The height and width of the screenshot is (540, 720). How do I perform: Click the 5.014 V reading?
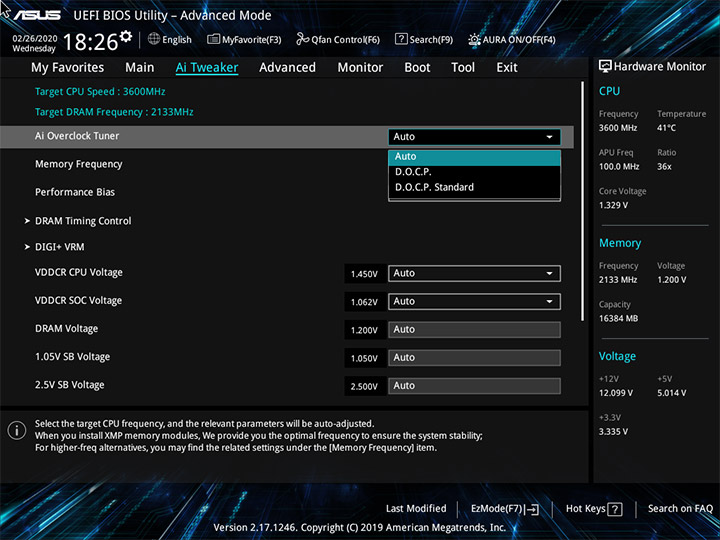point(672,393)
